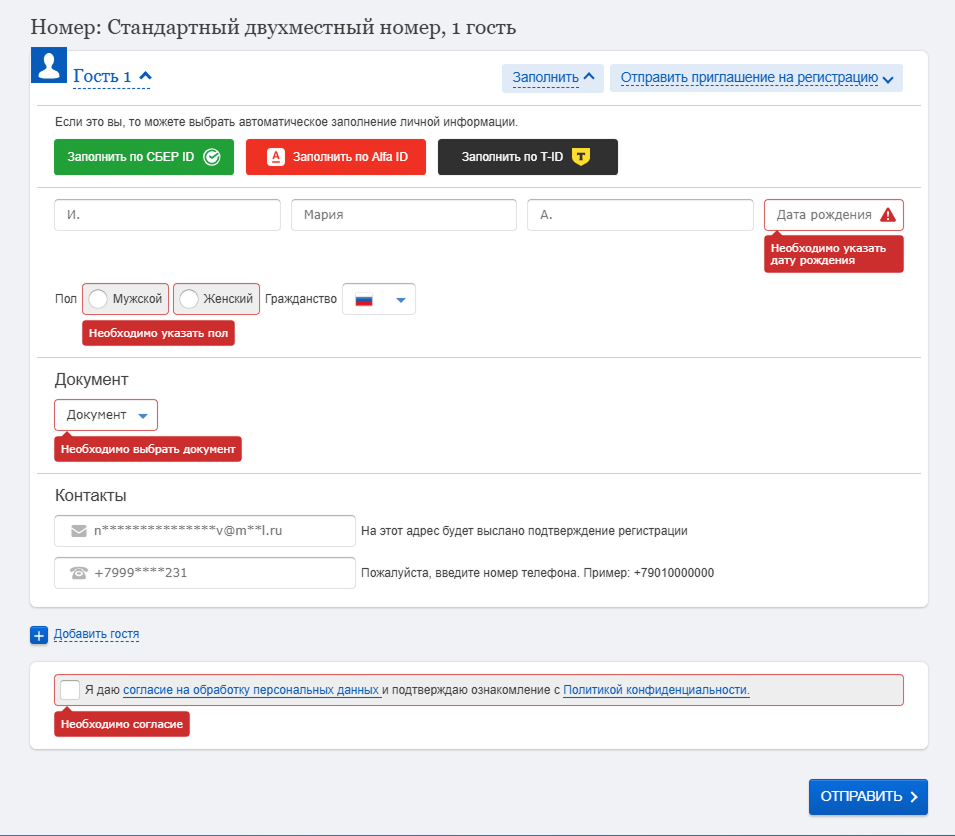Click the Alfa bank logo icon

276,157
